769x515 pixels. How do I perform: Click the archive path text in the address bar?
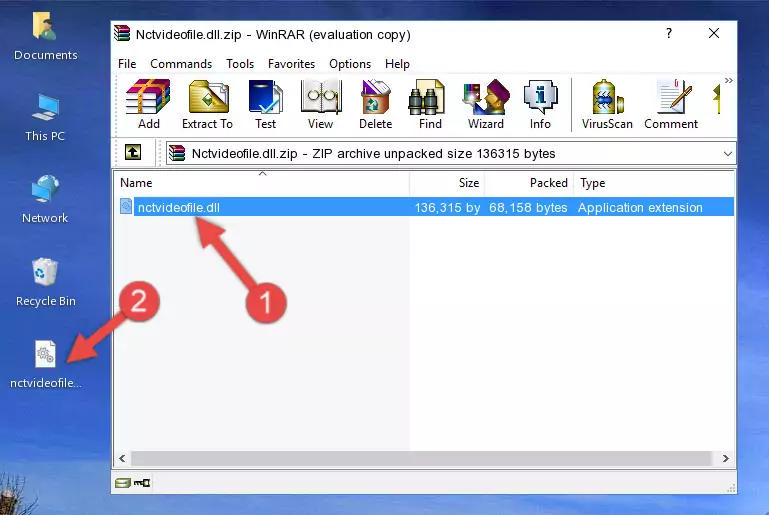point(373,154)
